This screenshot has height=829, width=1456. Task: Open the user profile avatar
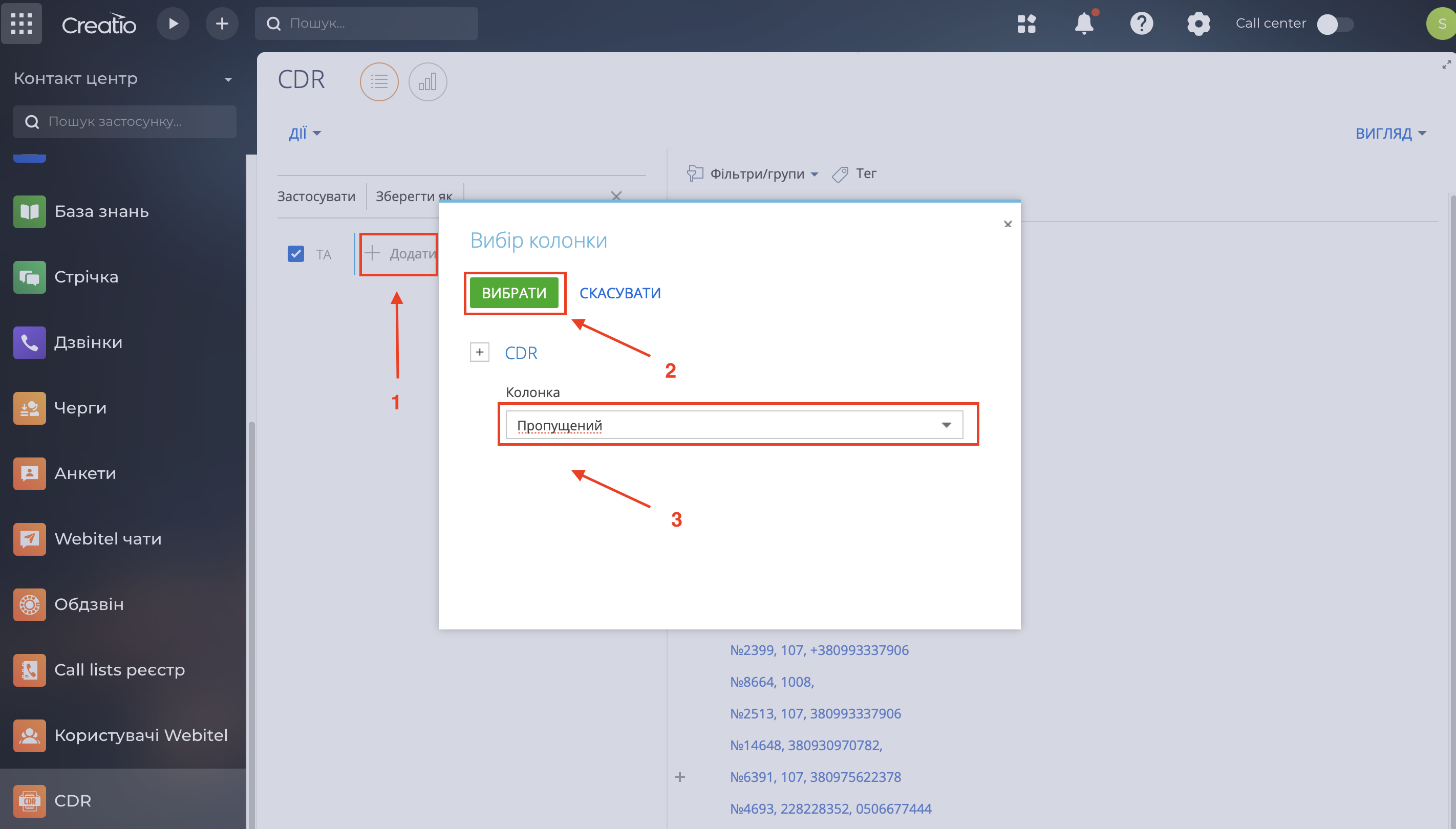point(1442,24)
